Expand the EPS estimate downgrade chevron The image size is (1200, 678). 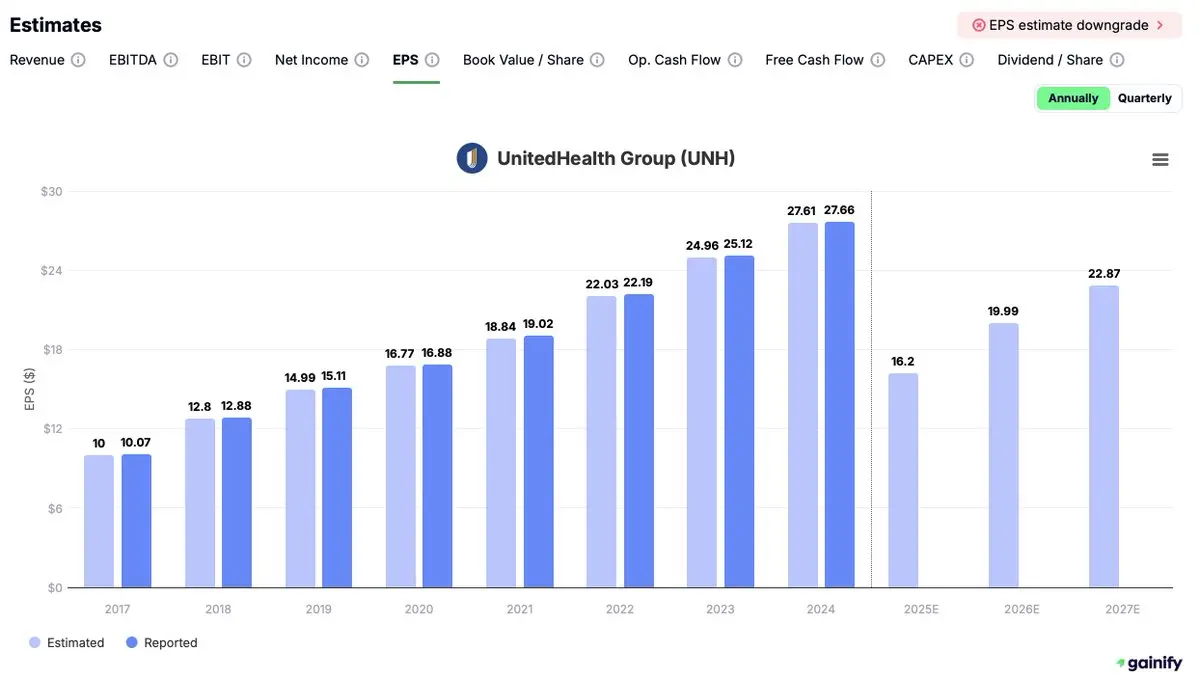coord(1160,25)
